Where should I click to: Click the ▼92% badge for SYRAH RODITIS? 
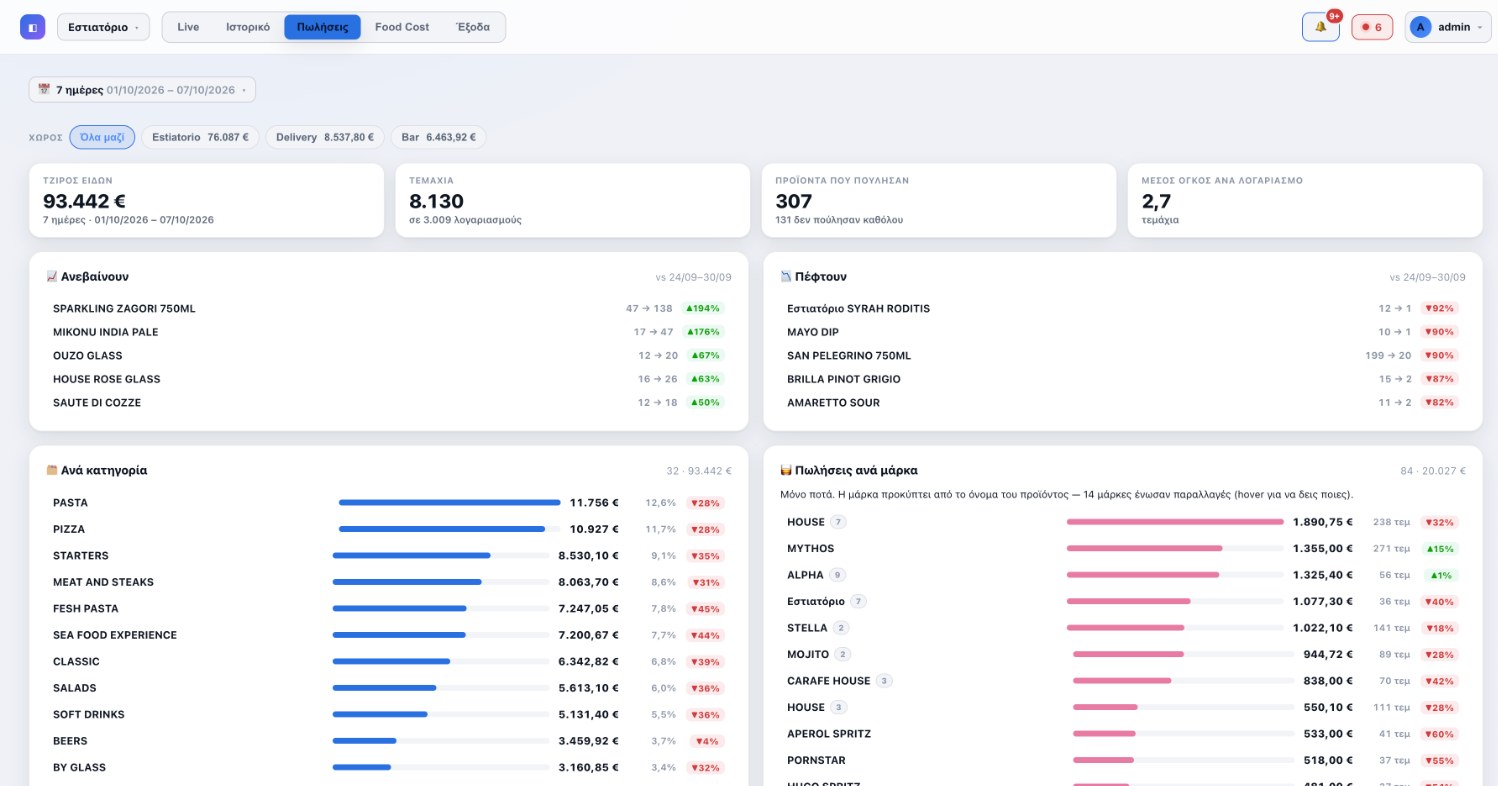(1440, 308)
